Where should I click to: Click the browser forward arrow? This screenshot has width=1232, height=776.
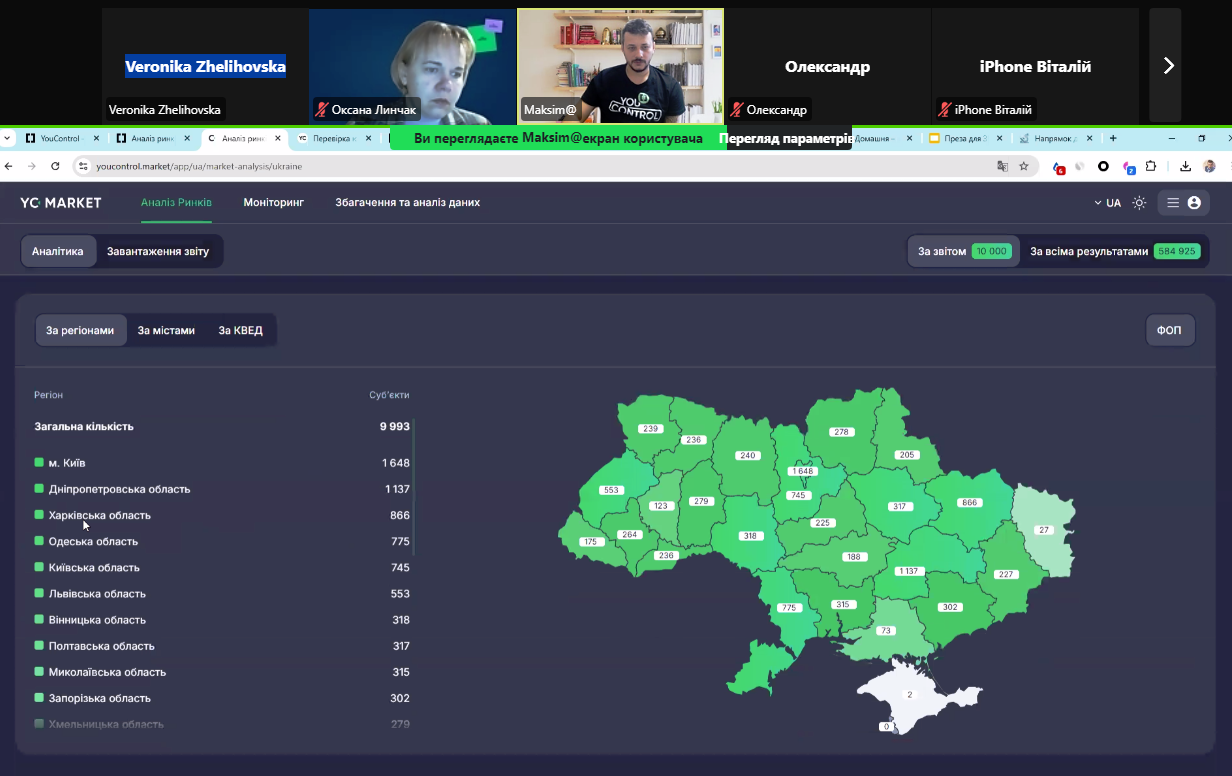32,166
